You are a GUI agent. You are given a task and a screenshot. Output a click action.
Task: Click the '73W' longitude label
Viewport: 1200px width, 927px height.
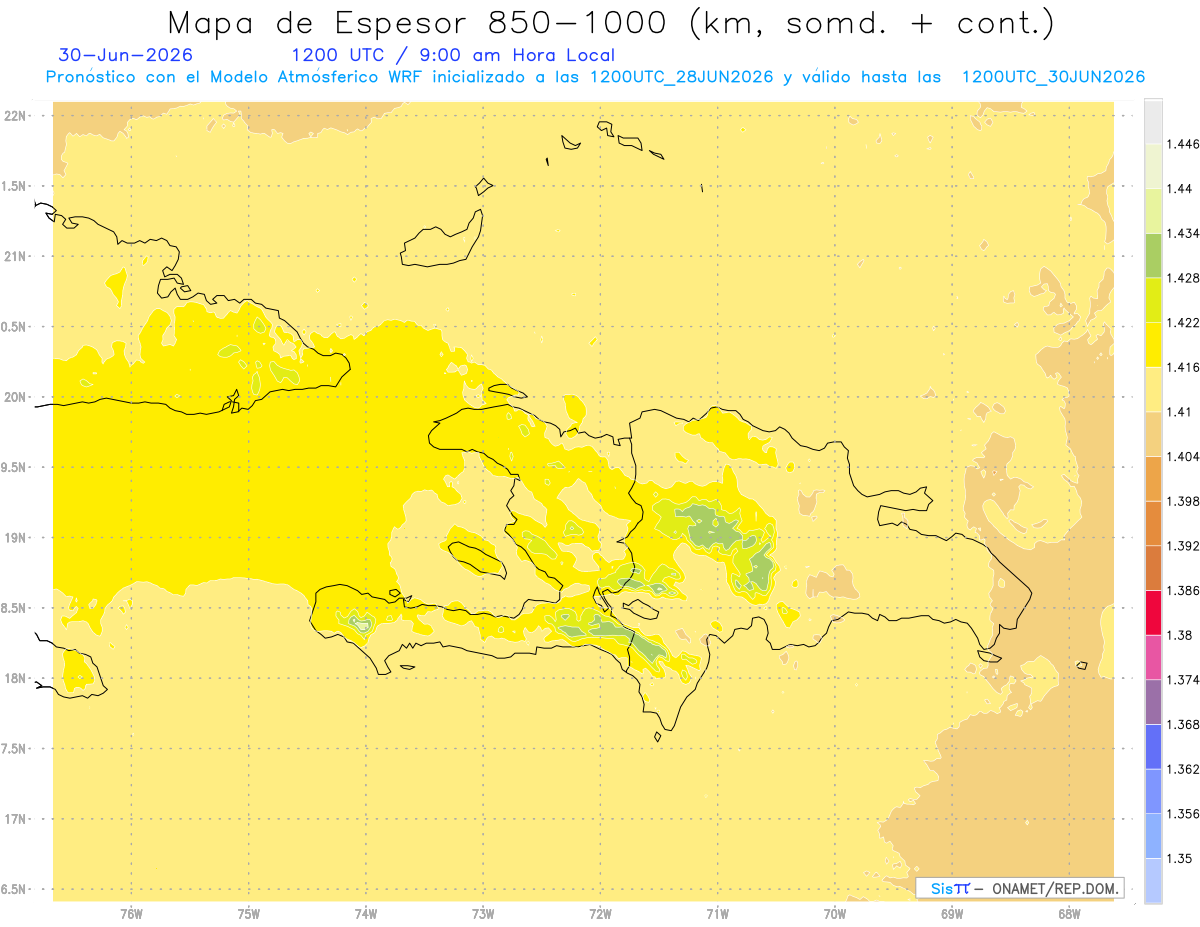click(x=483, y=914)
